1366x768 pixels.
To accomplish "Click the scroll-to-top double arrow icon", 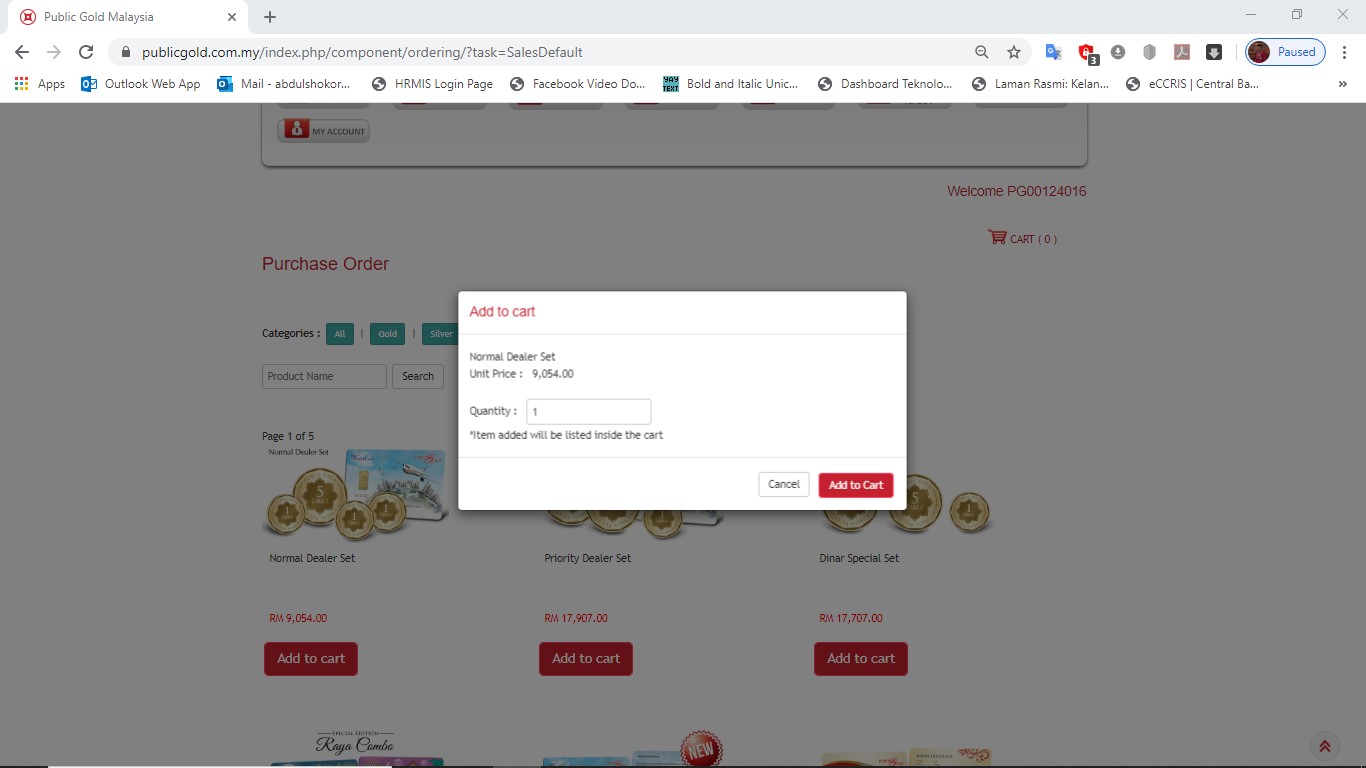I will (x=1324, y=746).
